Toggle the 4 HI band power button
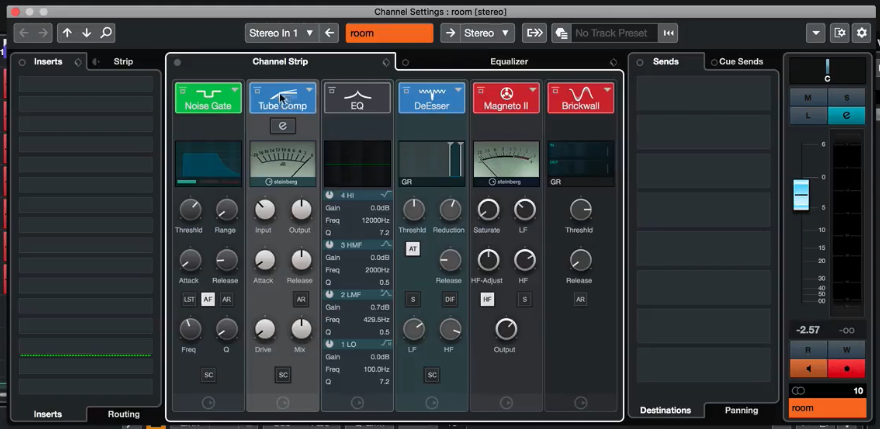Image resolution: width=880 pixels, height=429 pixels. [x=330, y=195]
